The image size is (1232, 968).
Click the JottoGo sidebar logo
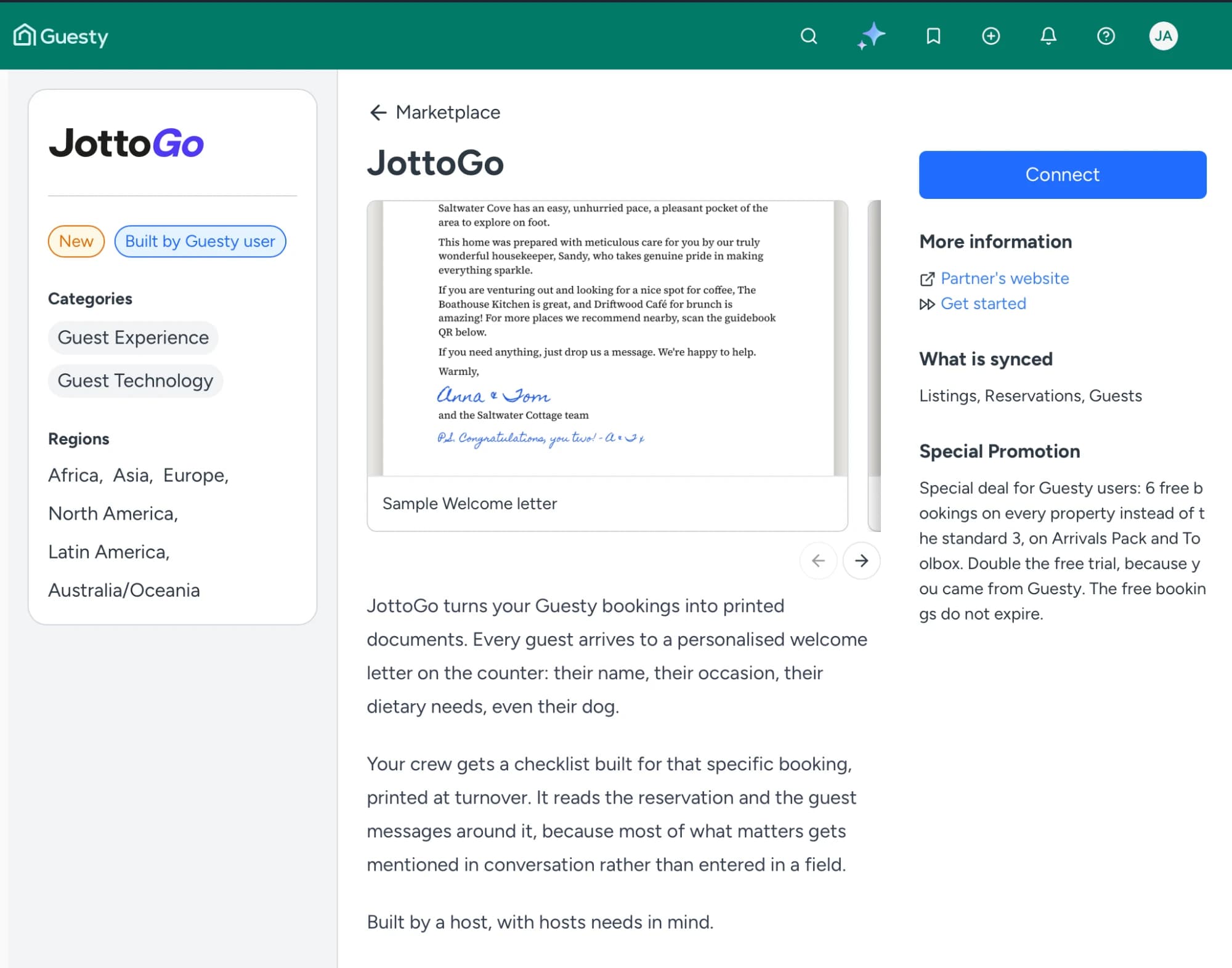pyautogui.click(x=126, y=143)
